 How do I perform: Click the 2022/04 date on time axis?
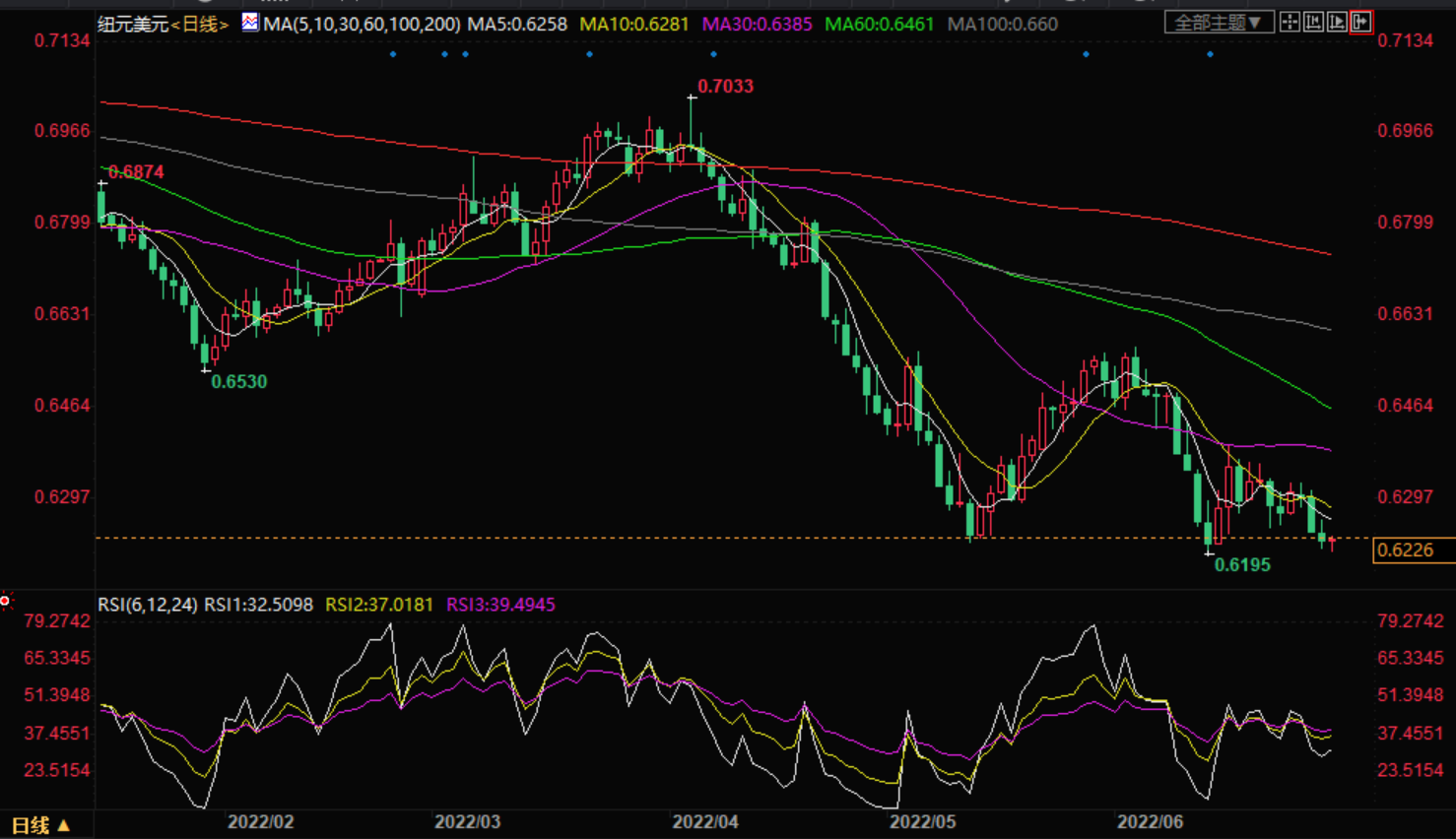(x=705, y=821)
